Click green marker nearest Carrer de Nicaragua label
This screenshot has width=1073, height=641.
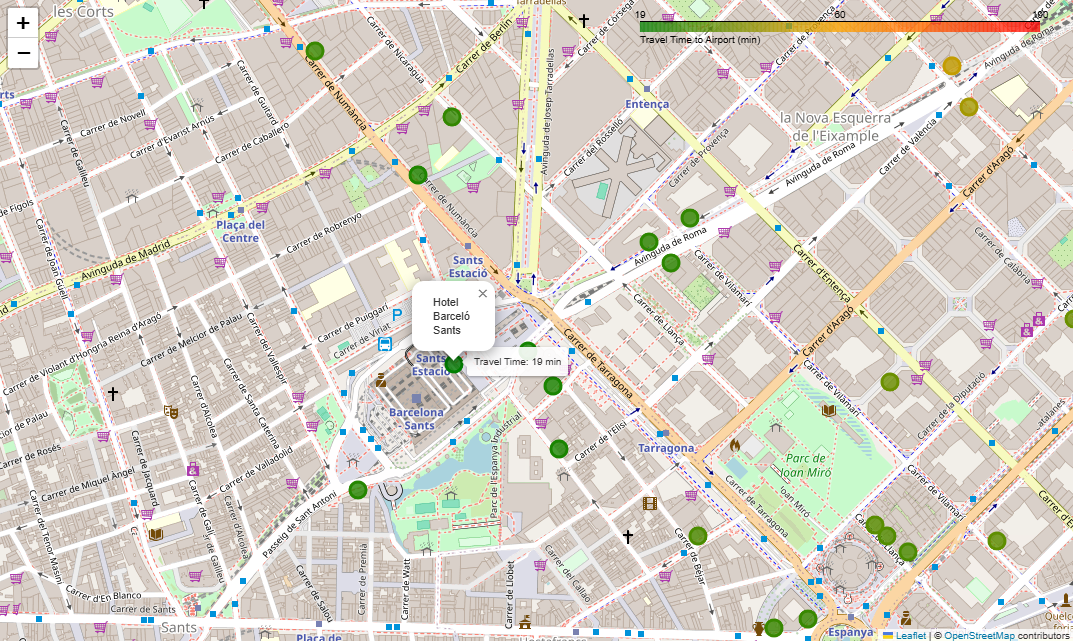452,117
